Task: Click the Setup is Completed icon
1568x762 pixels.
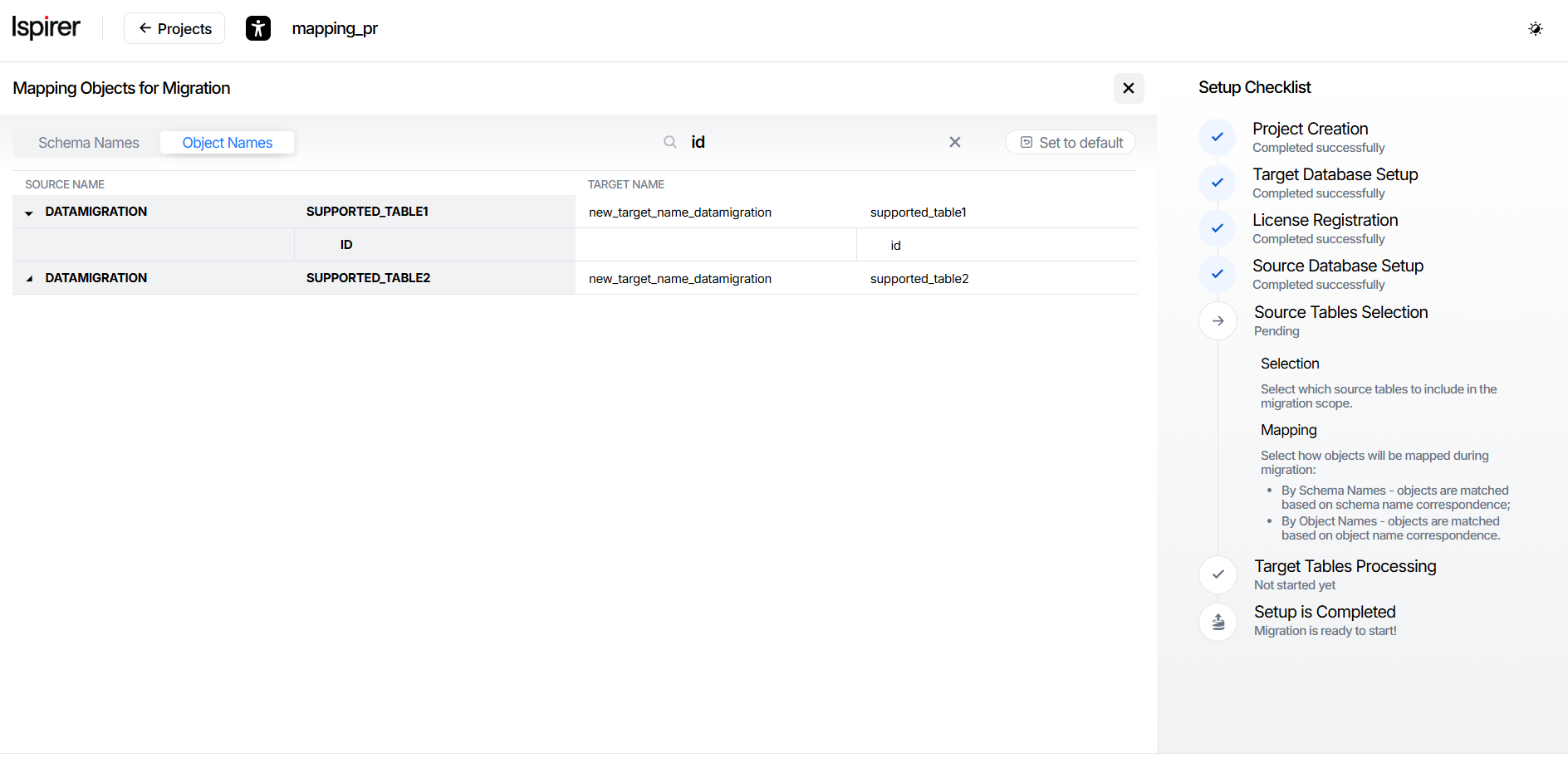Action: point(1218,621)
